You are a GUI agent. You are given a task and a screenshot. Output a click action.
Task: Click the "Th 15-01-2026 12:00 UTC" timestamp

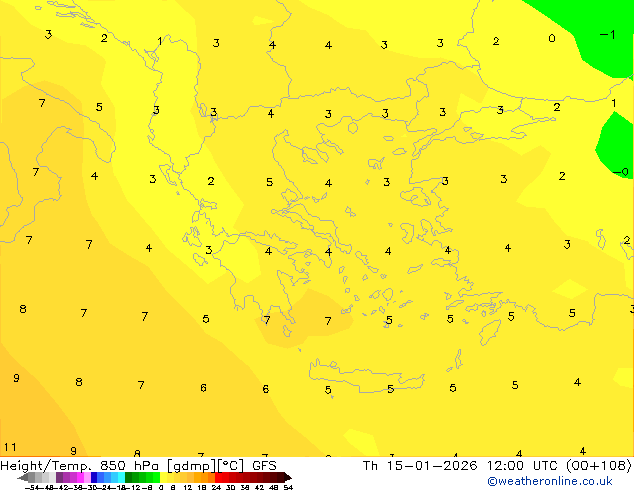click(462, 465)
